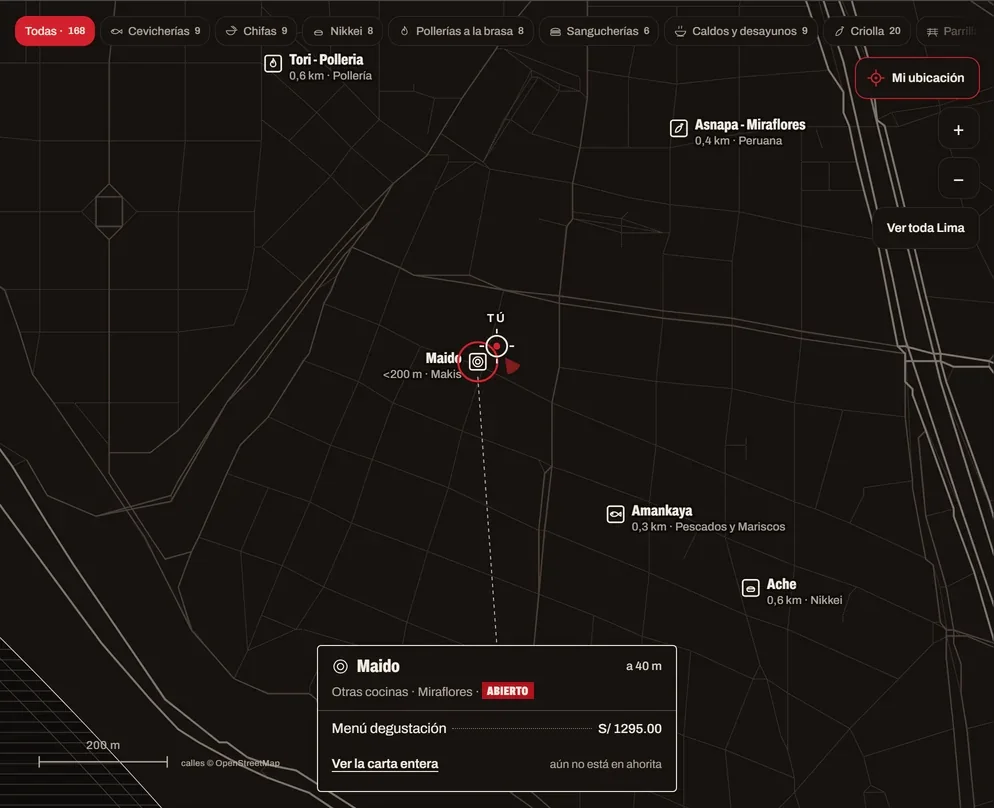
Task: Filter by Criolla category
Action: click(x=867, y=31)
